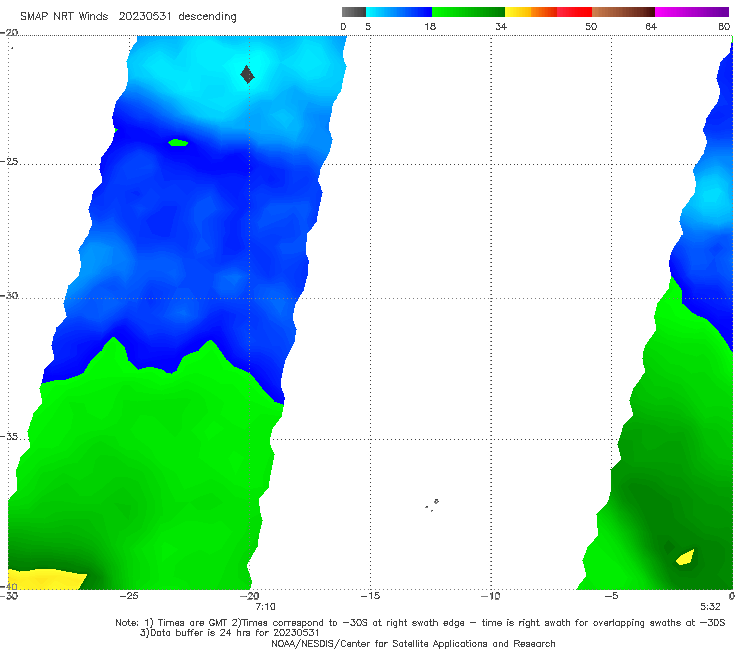Click the yellow wind patch in the right swath
This screenshot has width=740, height=650.
tap(685, 557)
